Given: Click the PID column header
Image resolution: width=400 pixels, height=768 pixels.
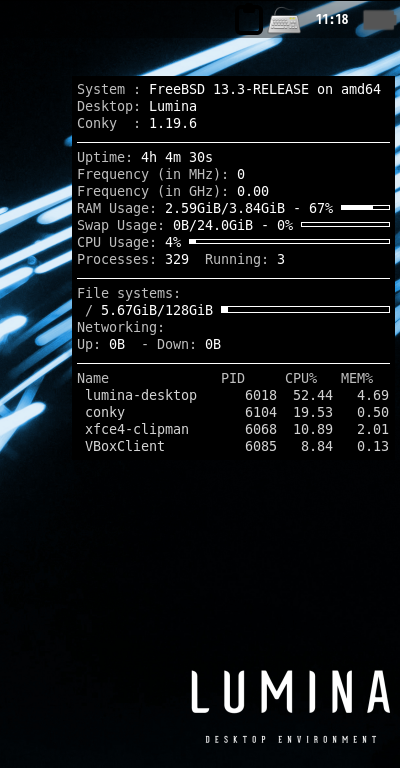Looking at the screenshot, I should click(x=233, y=379).
